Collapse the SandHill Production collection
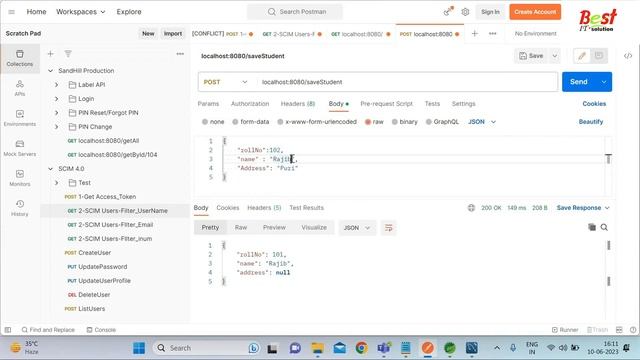 [51, 71]
